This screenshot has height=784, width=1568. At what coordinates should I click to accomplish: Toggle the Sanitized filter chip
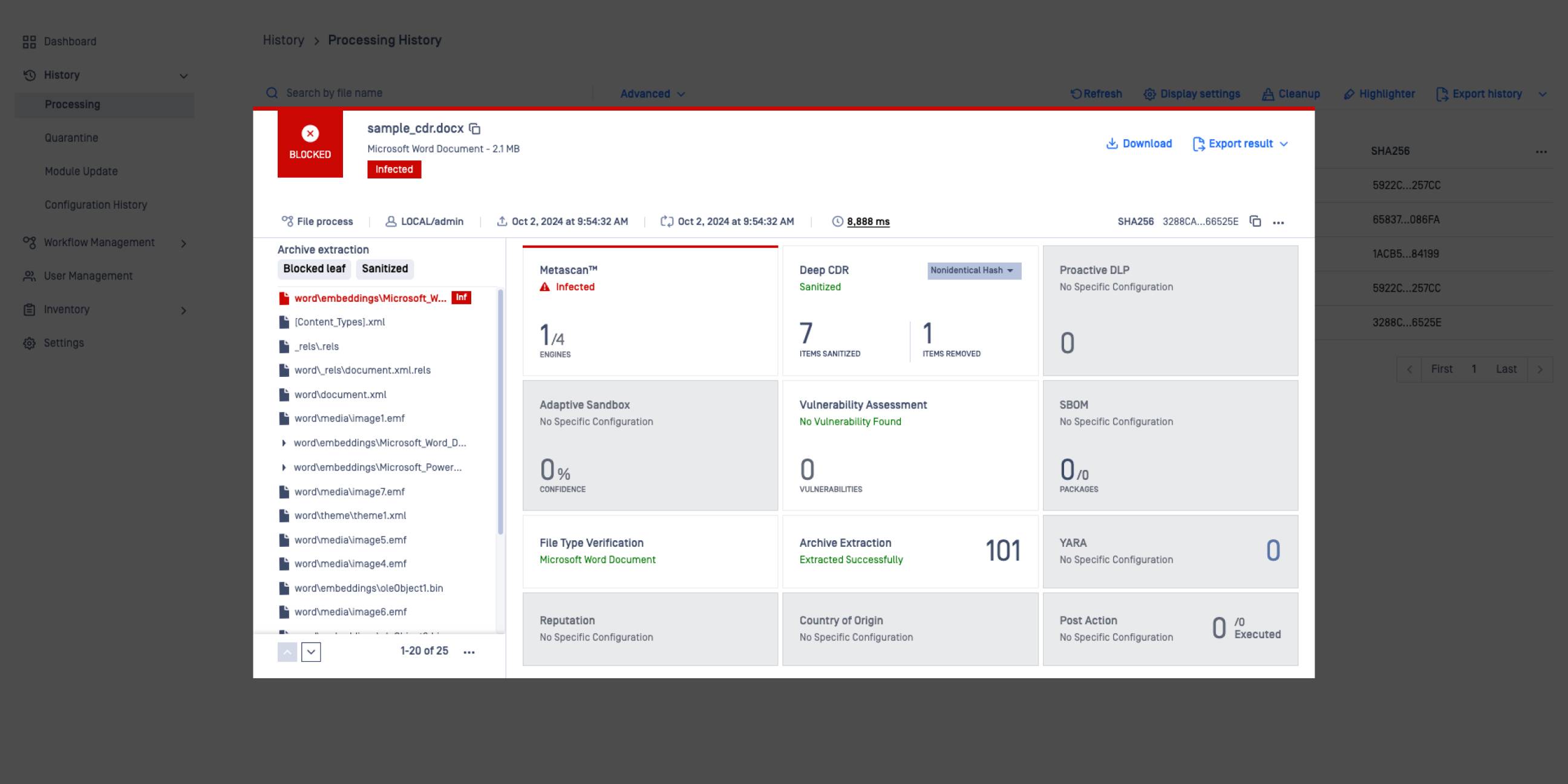[385, 269]
